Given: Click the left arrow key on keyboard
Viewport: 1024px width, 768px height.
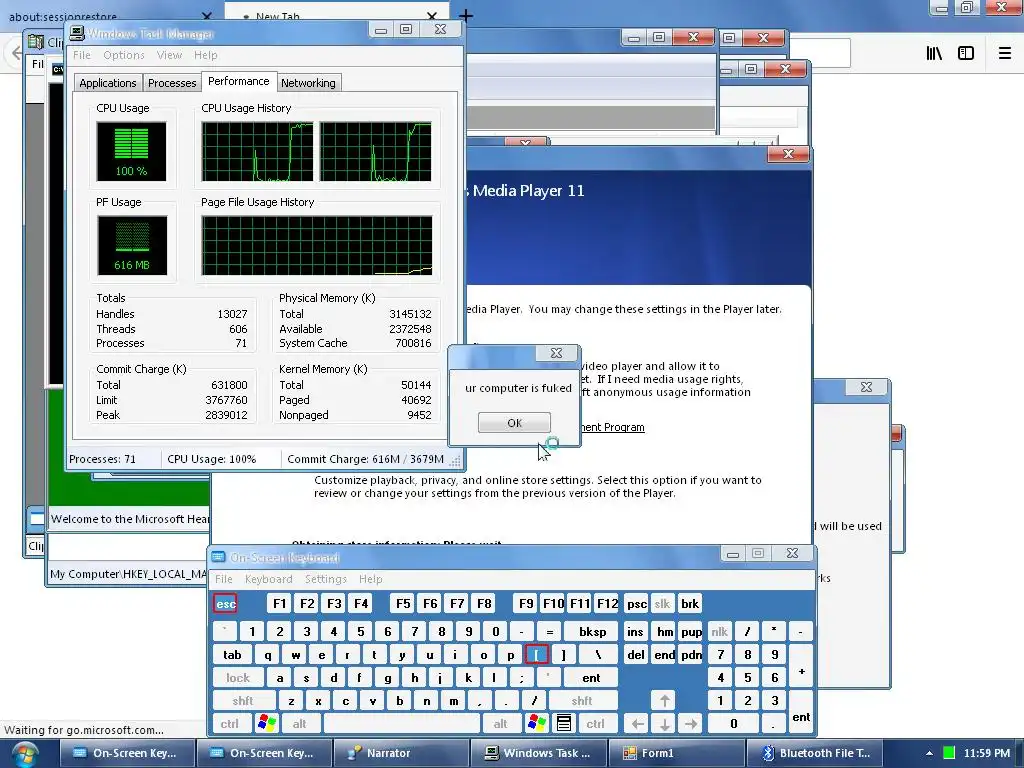Looking at the screenshot, I should [637, 724].
